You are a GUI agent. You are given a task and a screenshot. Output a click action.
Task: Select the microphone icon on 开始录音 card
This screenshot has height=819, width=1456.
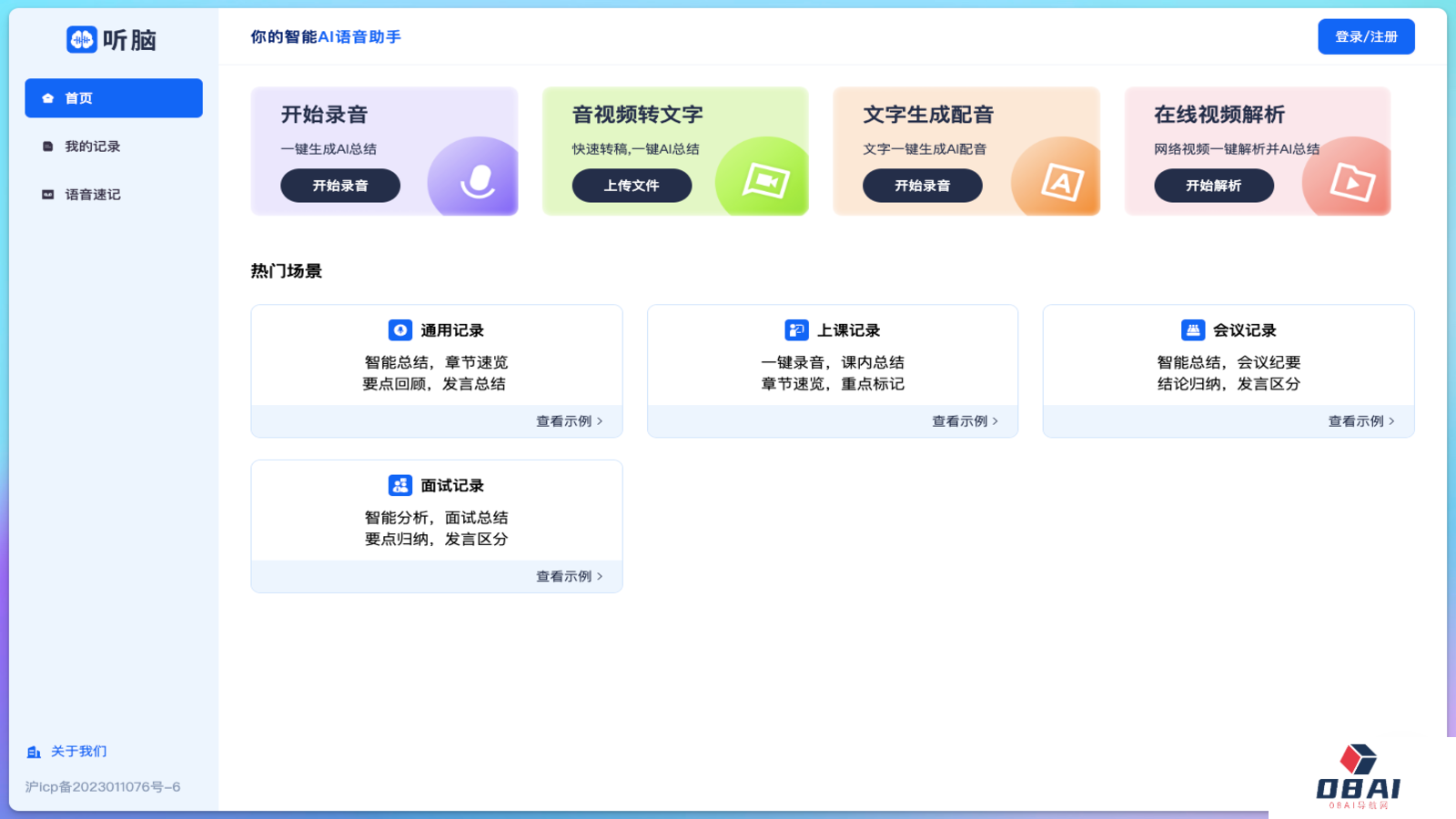477,182
